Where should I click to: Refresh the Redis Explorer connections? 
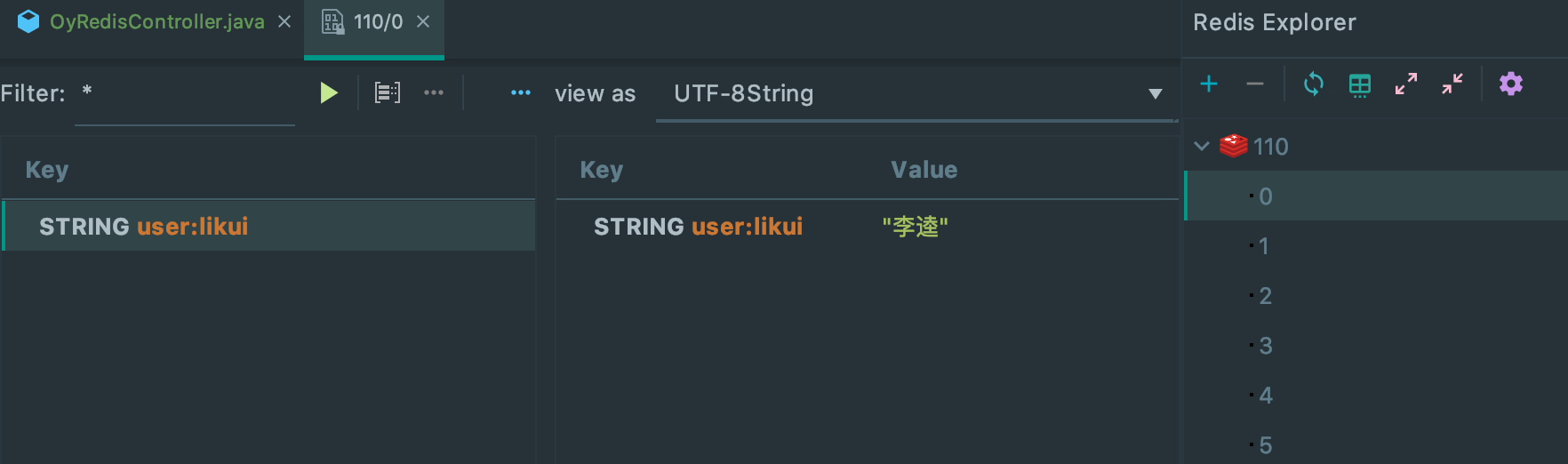point(1314,84)
